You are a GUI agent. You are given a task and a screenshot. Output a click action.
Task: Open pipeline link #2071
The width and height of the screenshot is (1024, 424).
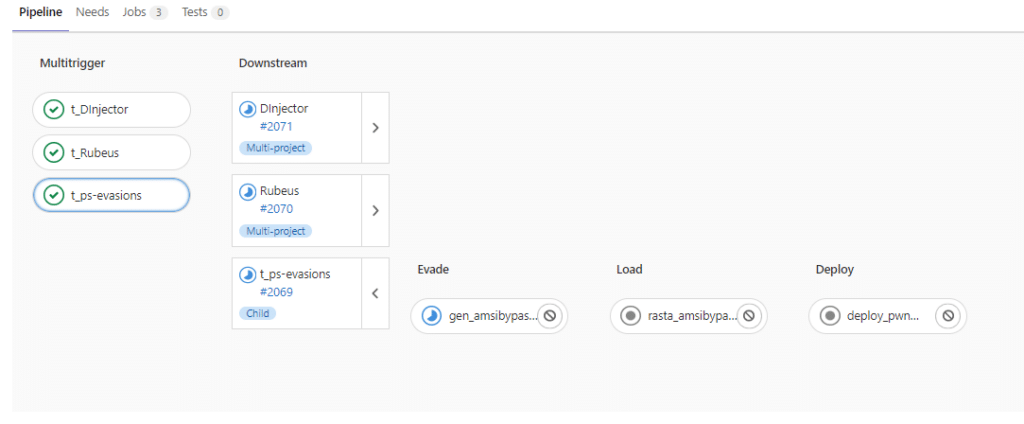276,126
